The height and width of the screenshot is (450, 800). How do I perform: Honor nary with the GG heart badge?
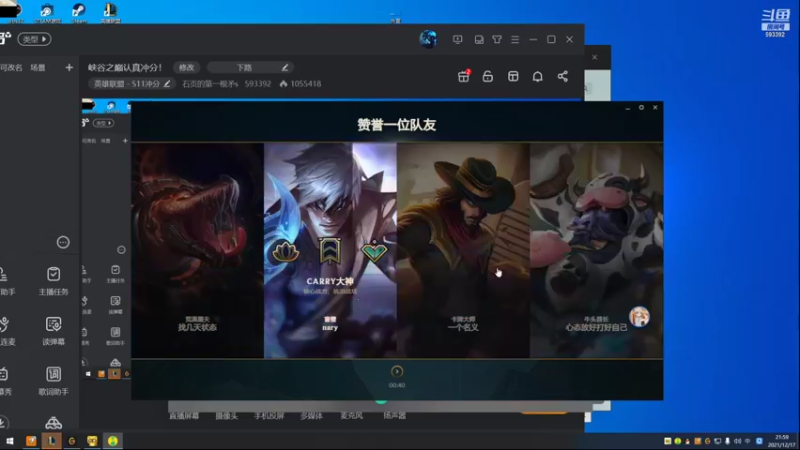(374, 251)
